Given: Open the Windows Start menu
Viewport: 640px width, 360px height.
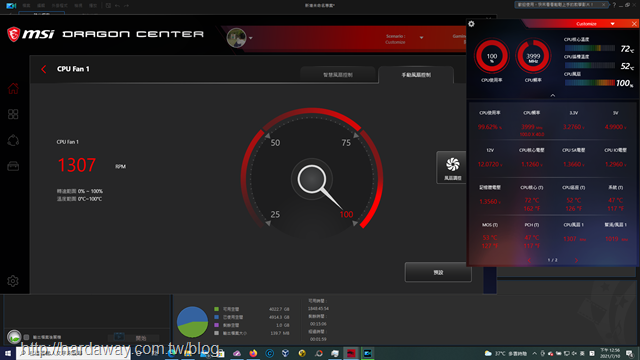Looking at the screenshot, I should coord(8,353).
